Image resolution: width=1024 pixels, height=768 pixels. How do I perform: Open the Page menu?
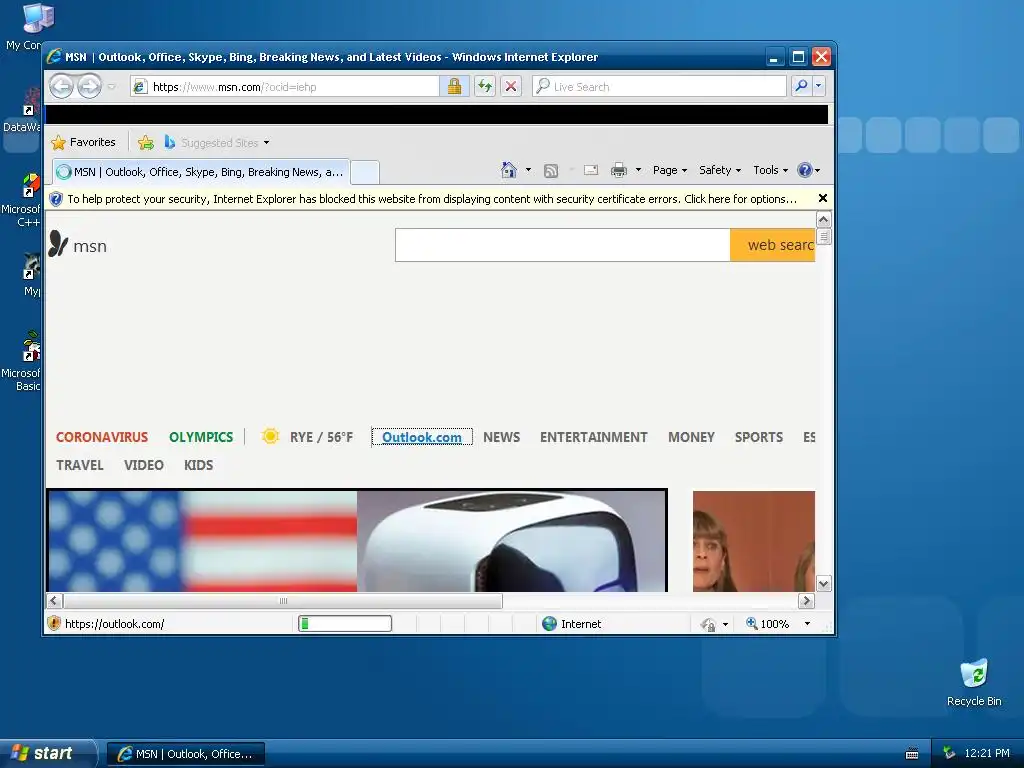click(670, 170)
